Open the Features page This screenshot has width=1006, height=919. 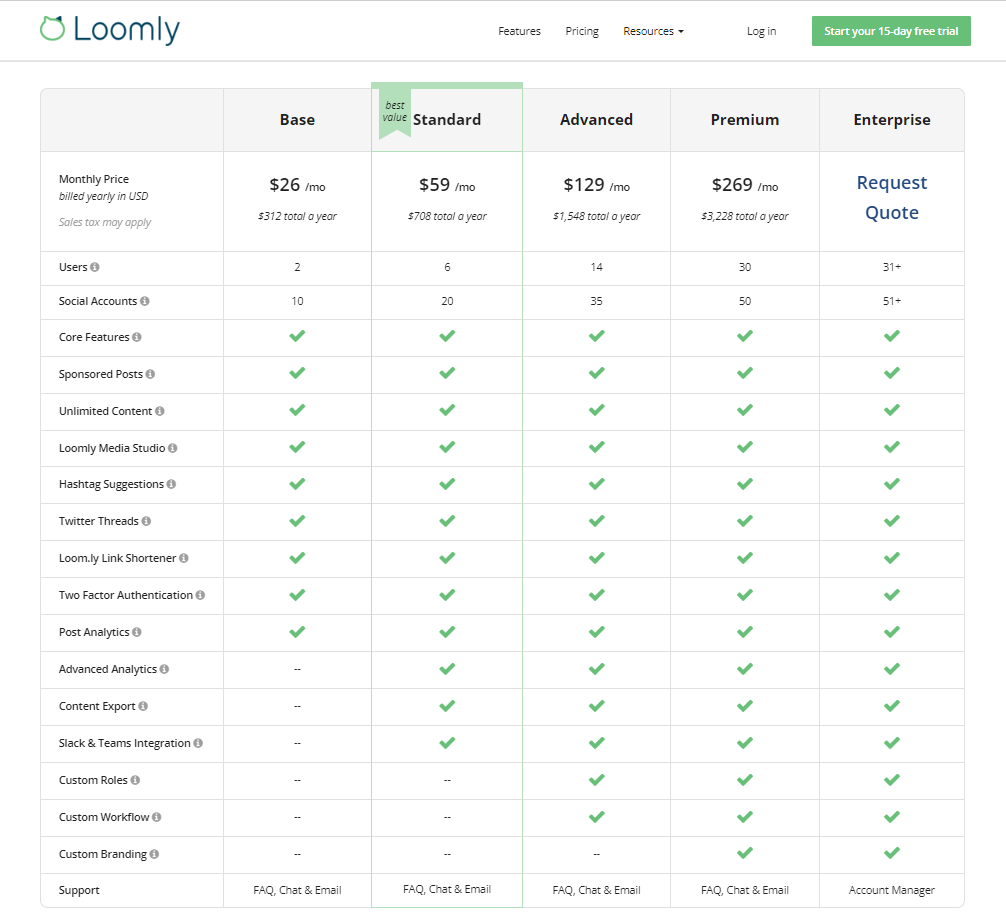(x=519, y=31)
